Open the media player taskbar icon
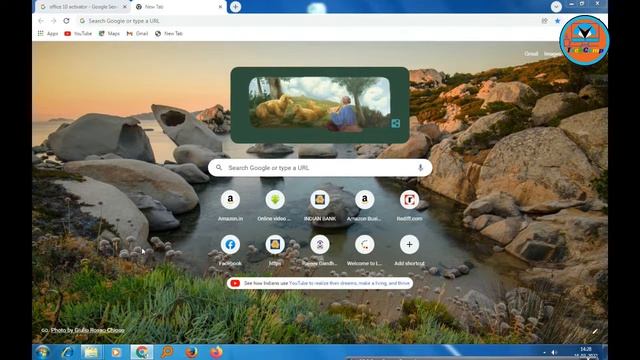Image resolution: width=640 pixels, height=360 pixels. pyautogui.click(x=116, y=352)
